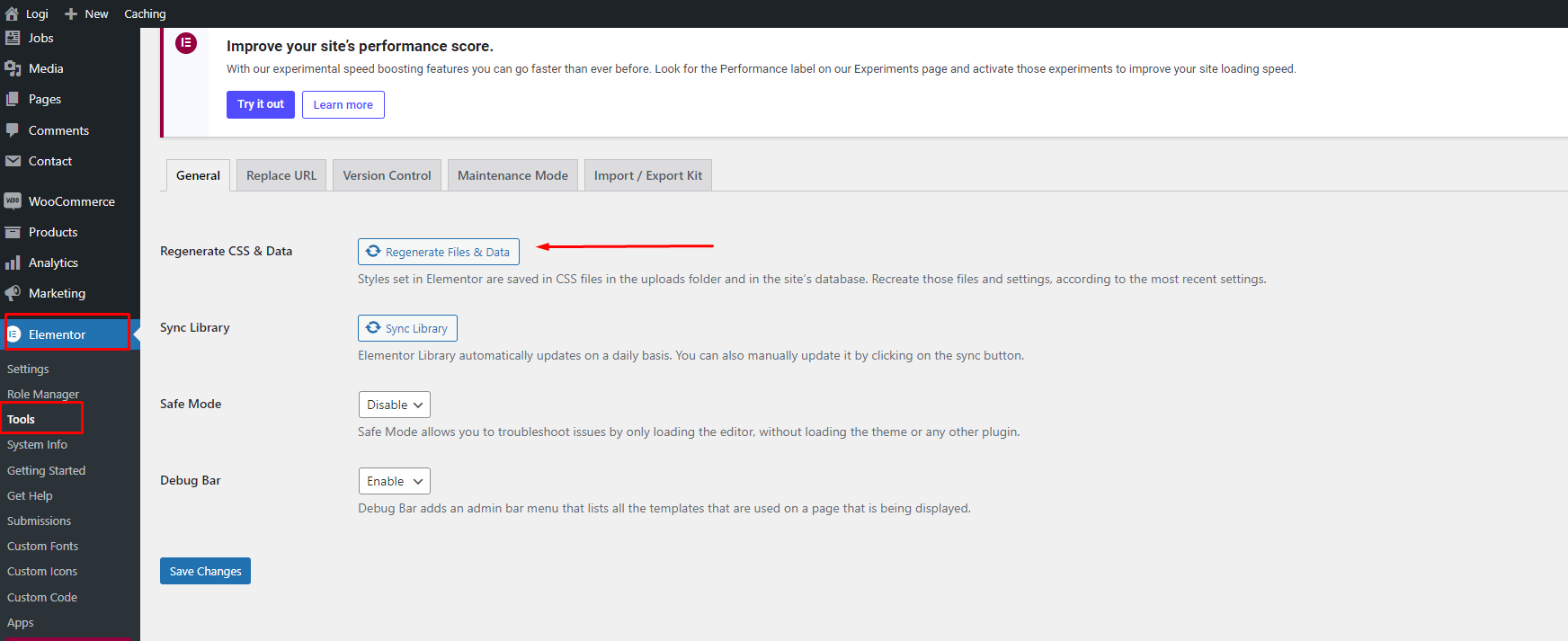Click the Jobs menu icon
This screenshot has height=641, width=1568.
click(x=13, y=38)
